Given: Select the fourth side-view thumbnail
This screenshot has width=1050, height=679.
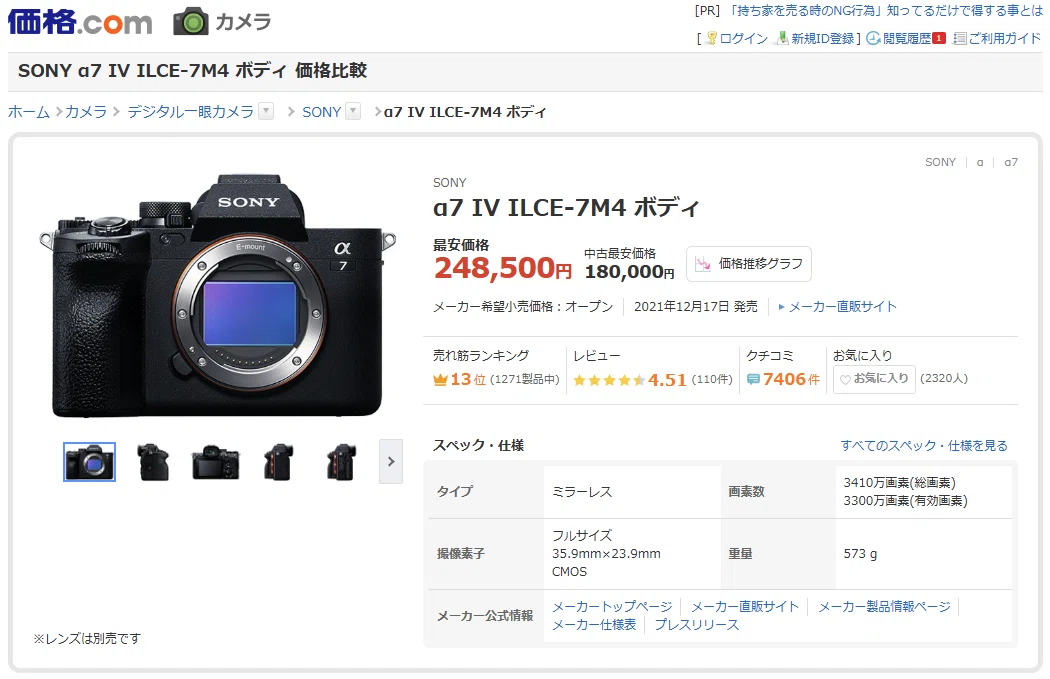Looking at the screenshot, I should coord(279,461).
